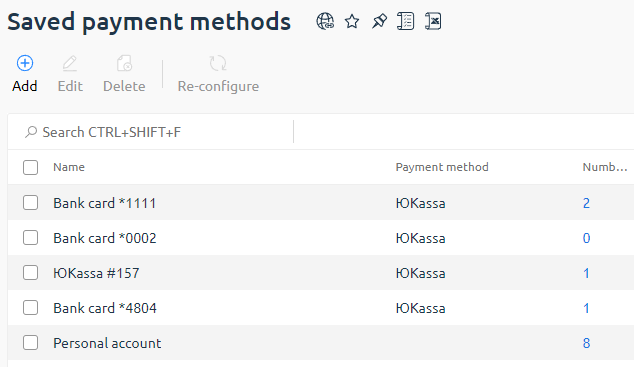This screenshot has height=367, width=634.
Task: Click the Edit toolbar button
Action: coord(70,74)
